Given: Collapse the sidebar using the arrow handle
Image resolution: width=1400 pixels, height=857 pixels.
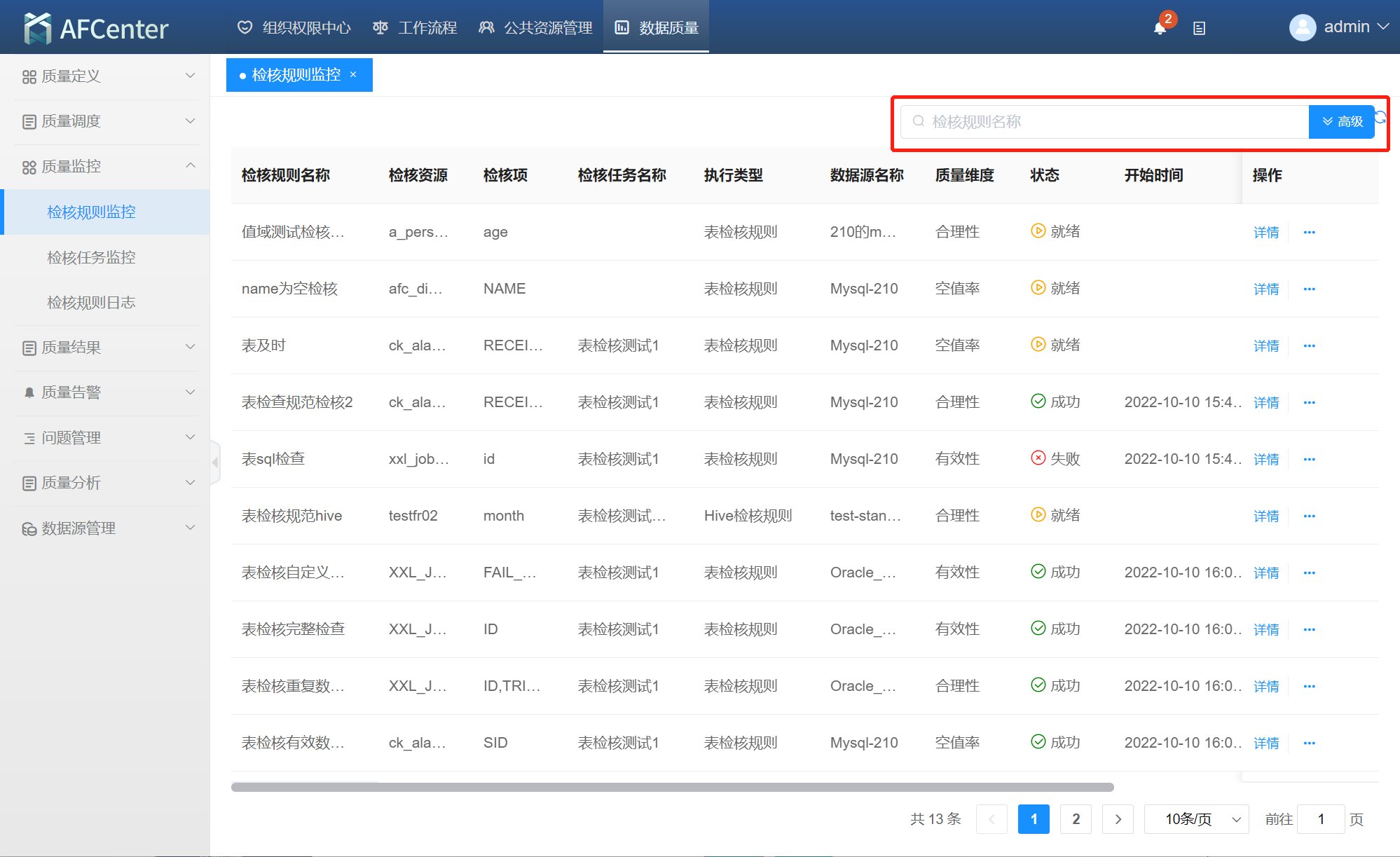Looking at the screenshot, I should point(215,462).
